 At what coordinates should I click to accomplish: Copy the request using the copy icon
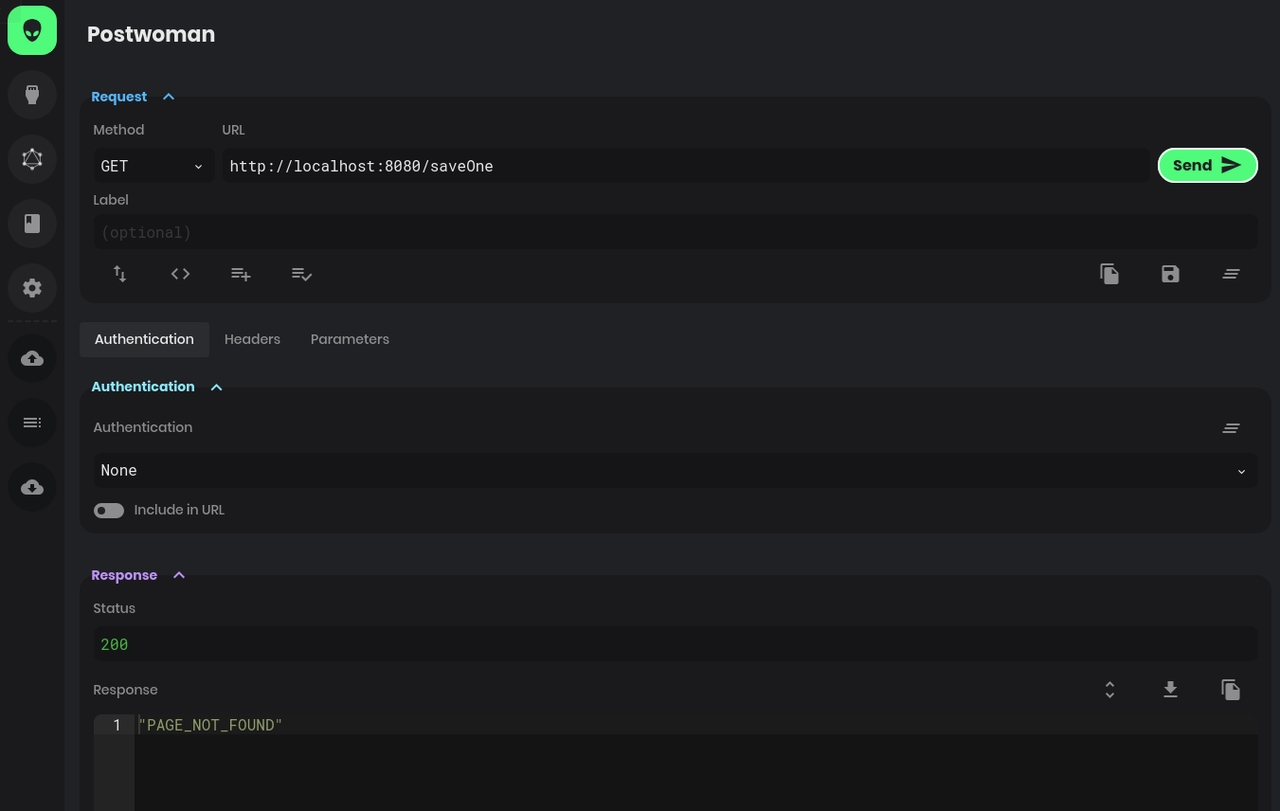[1109, 273]
